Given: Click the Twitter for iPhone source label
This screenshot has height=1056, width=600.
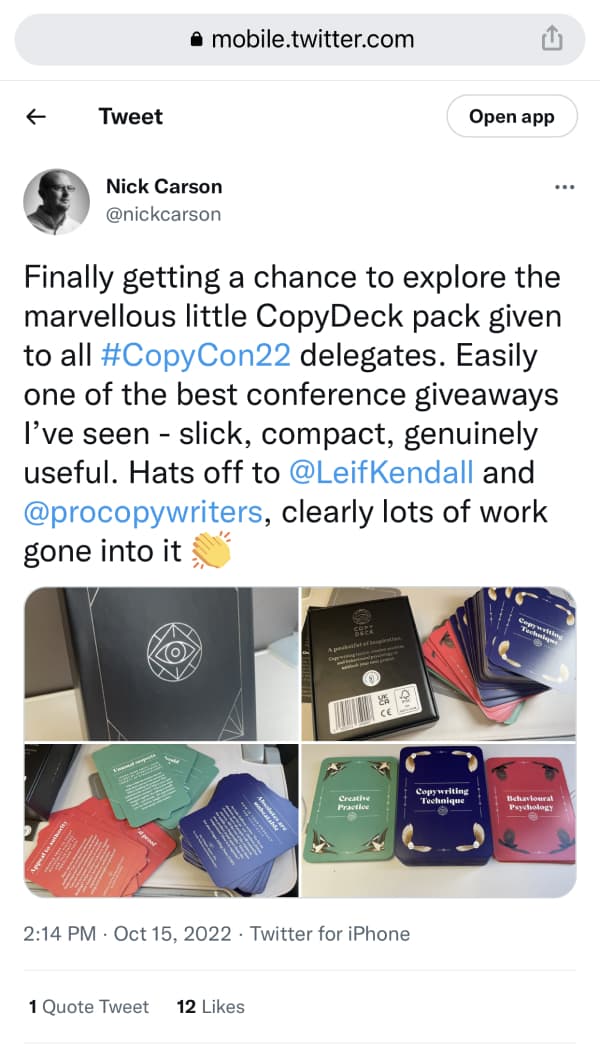Looking at the screenshot, I should pos(330,934).
